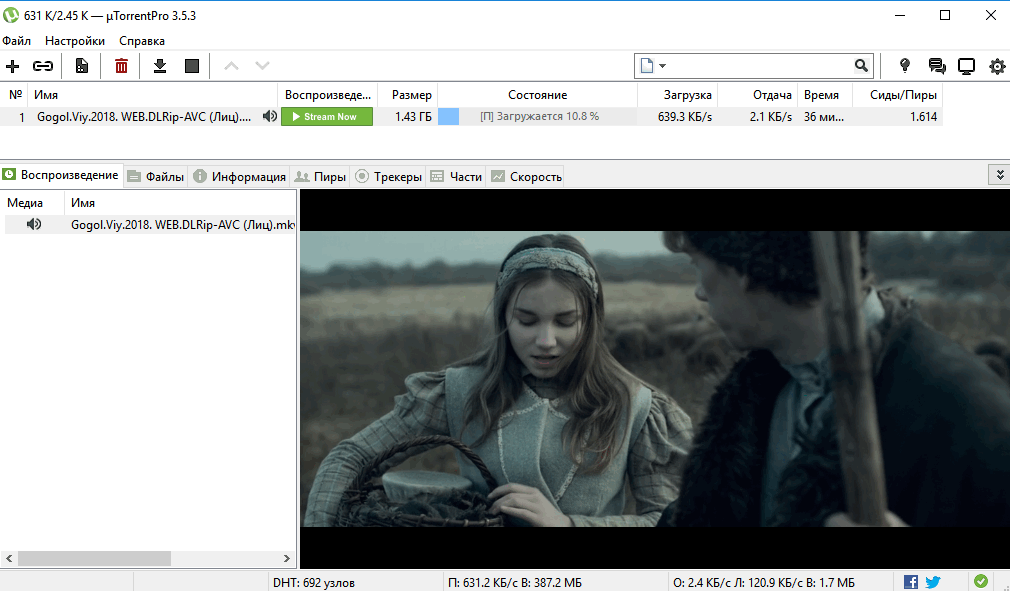Click the media list horizontal scrollbar thumb

click(x=94, y=558)
